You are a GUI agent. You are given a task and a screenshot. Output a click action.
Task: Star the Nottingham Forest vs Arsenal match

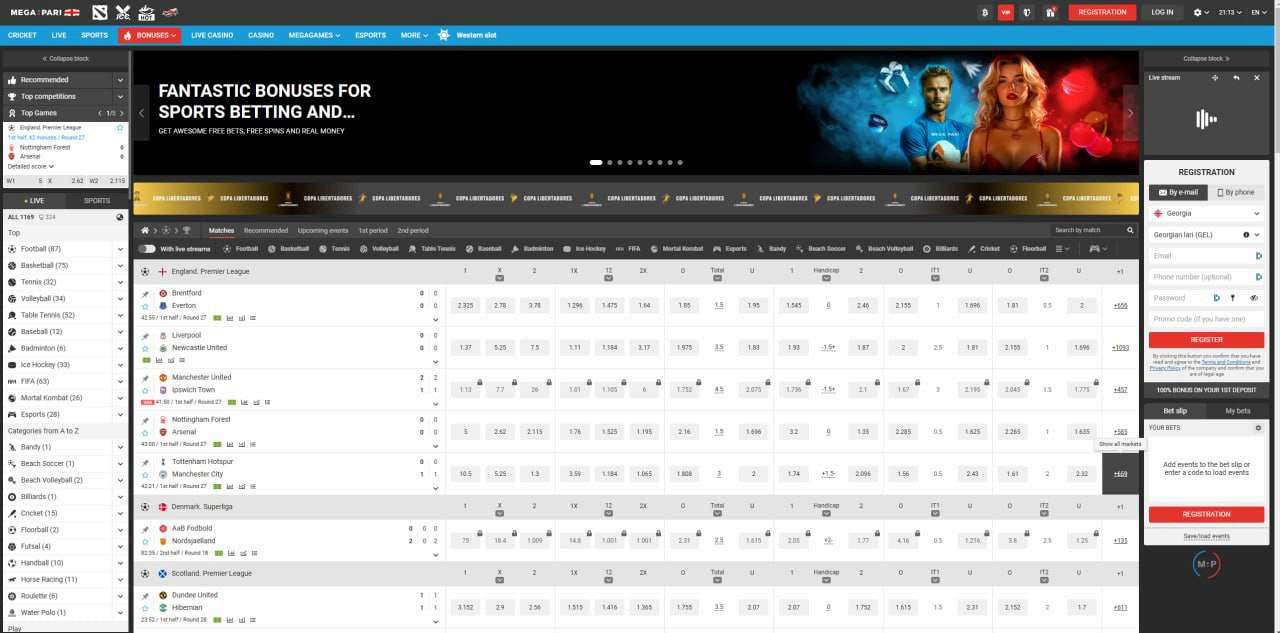(x=145, y=432)
